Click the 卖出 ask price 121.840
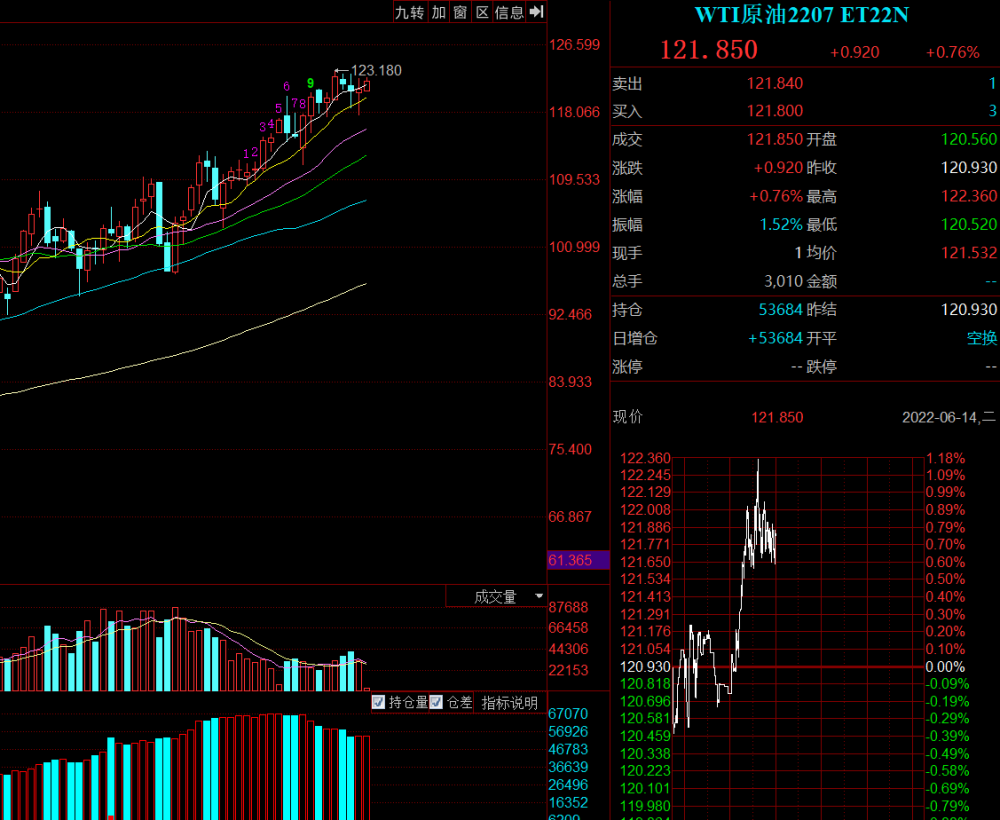 pos(775,84)
